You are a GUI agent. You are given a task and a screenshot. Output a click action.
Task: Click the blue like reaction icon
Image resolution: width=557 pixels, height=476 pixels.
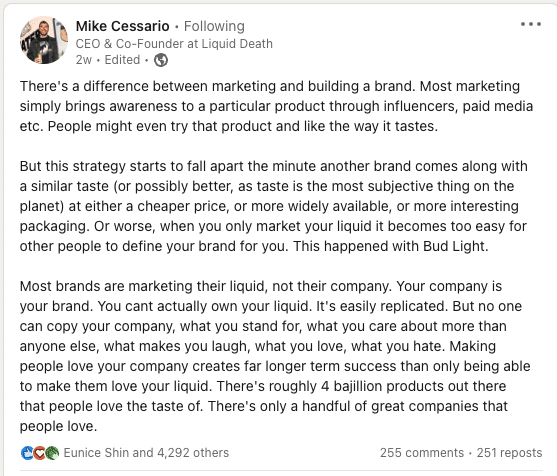coord(27,453)
